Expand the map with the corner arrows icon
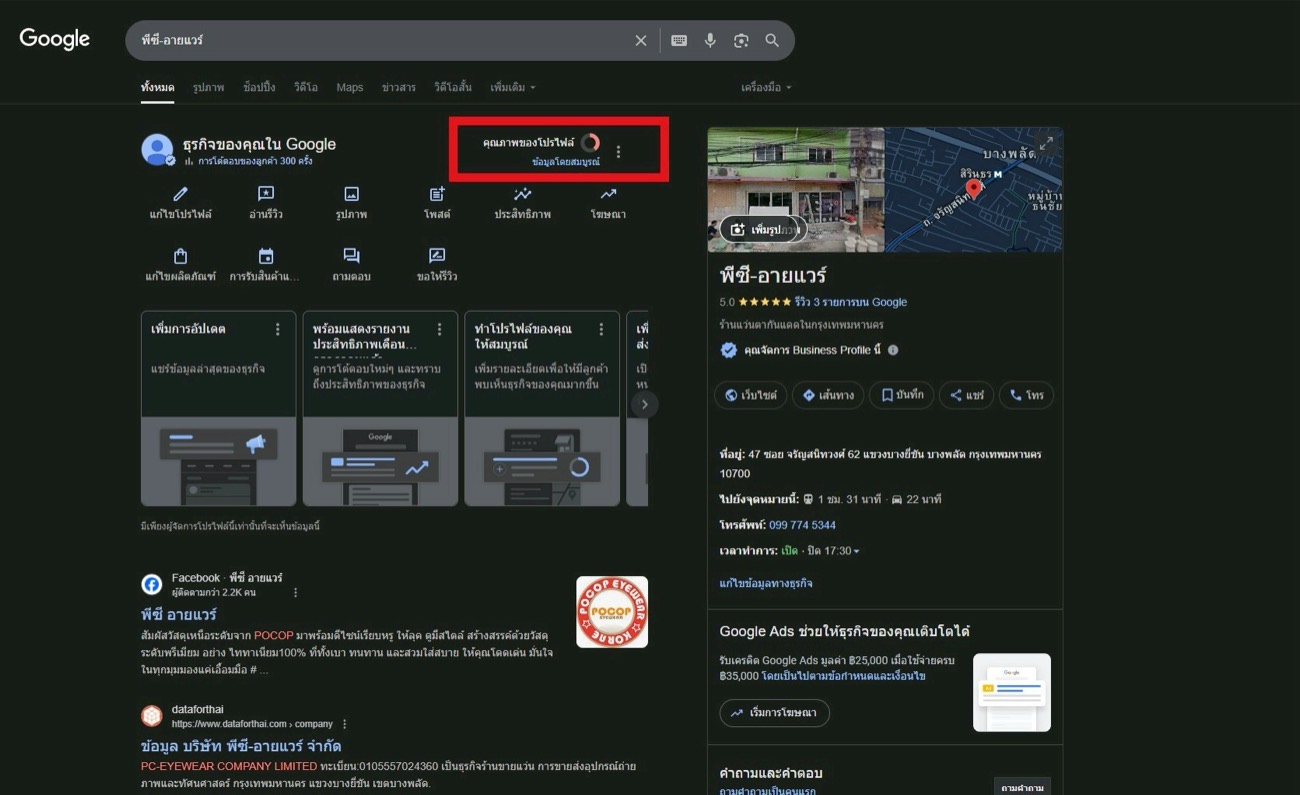The image size is (1300, 795). tap(1046, 143)
